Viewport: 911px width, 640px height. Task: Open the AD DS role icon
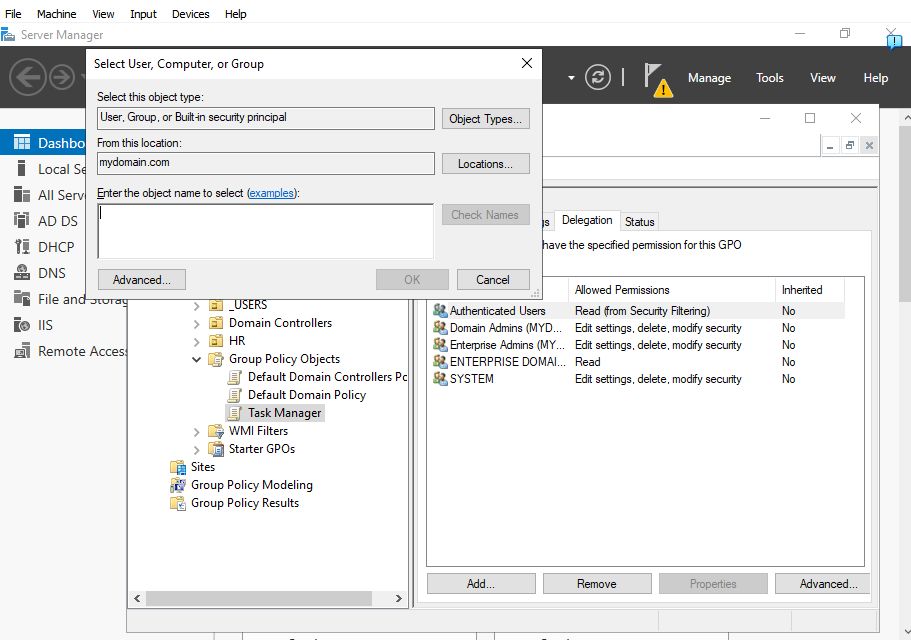tap(21, 221)
